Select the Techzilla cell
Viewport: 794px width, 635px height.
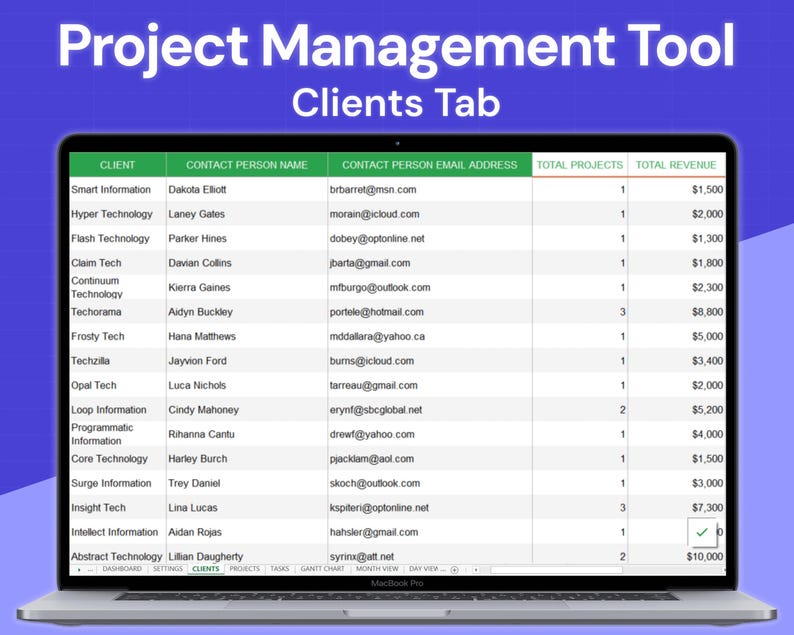tap(117, 361)
